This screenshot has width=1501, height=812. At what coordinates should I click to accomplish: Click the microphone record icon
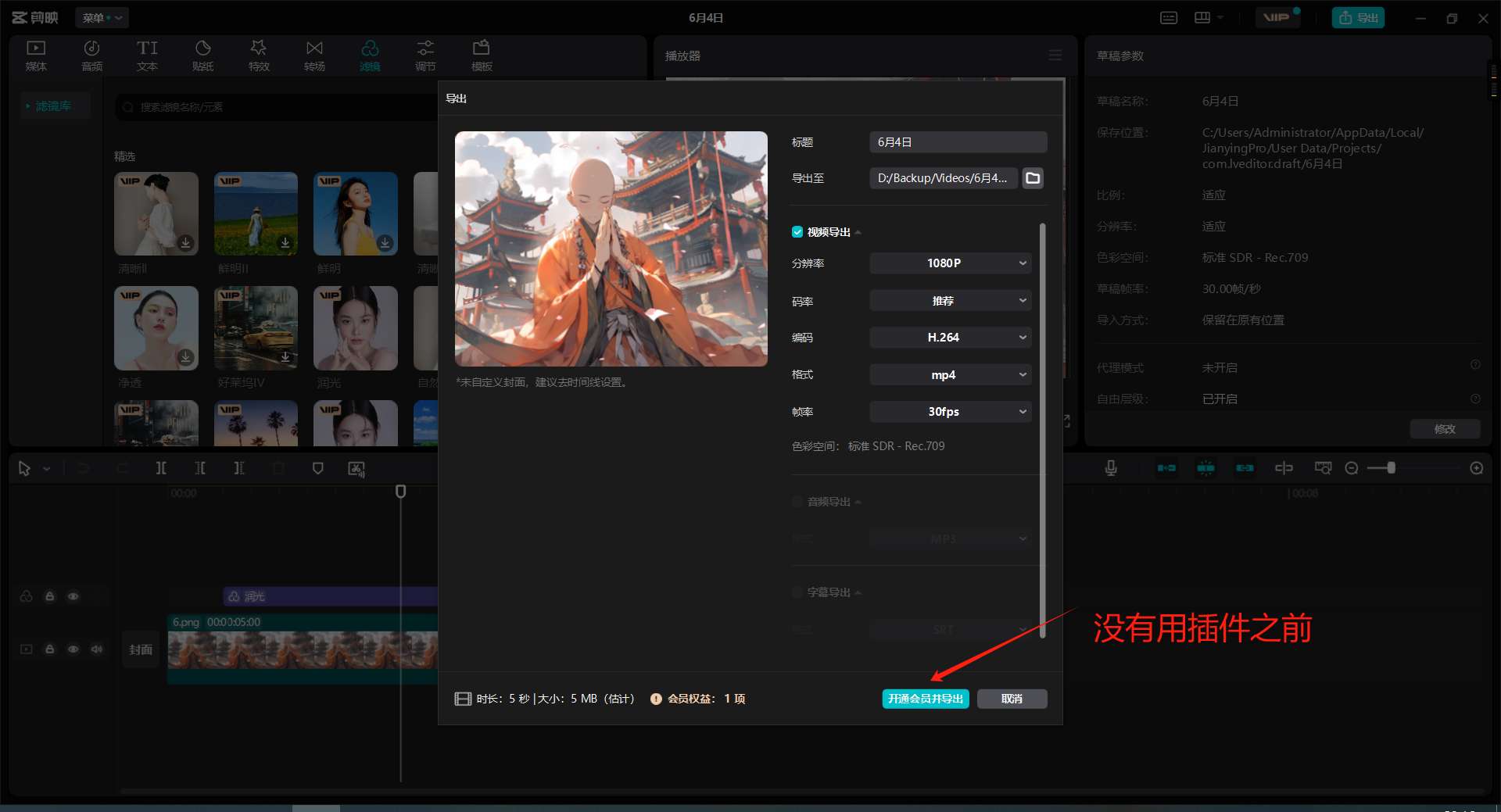point(1110,468)
